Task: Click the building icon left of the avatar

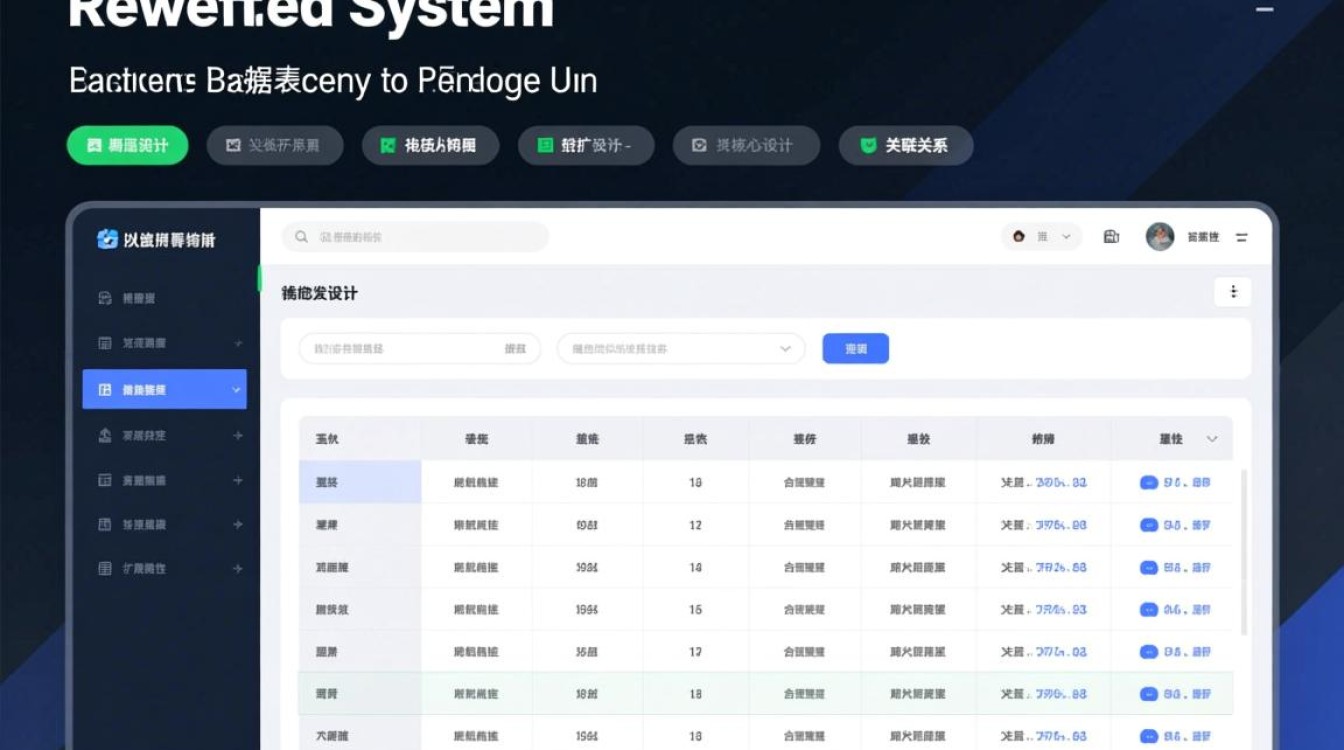Action: tap(1111, 237)
